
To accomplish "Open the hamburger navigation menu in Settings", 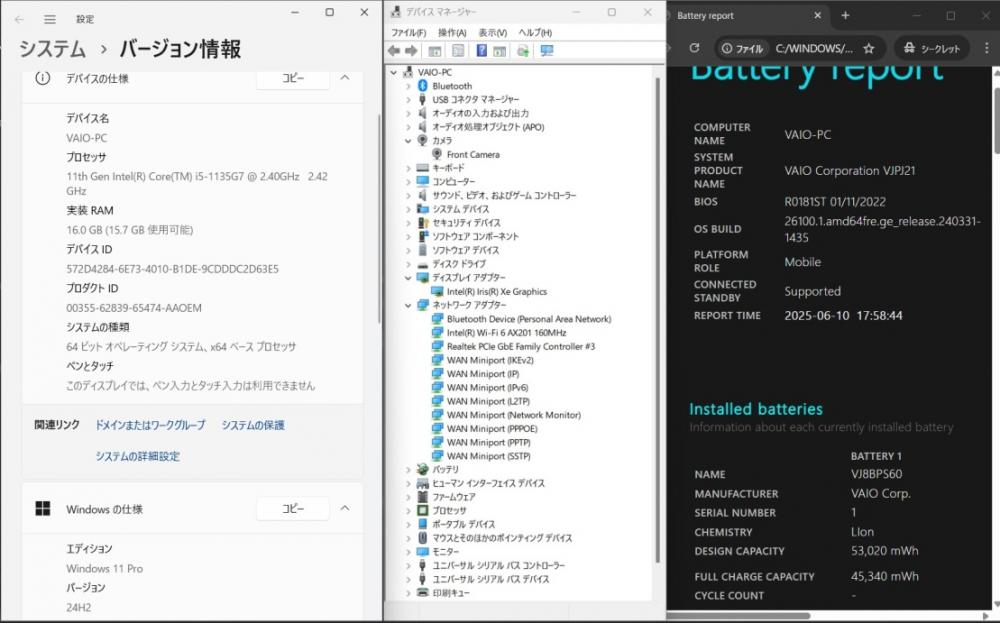I will [x=50, y=20].
